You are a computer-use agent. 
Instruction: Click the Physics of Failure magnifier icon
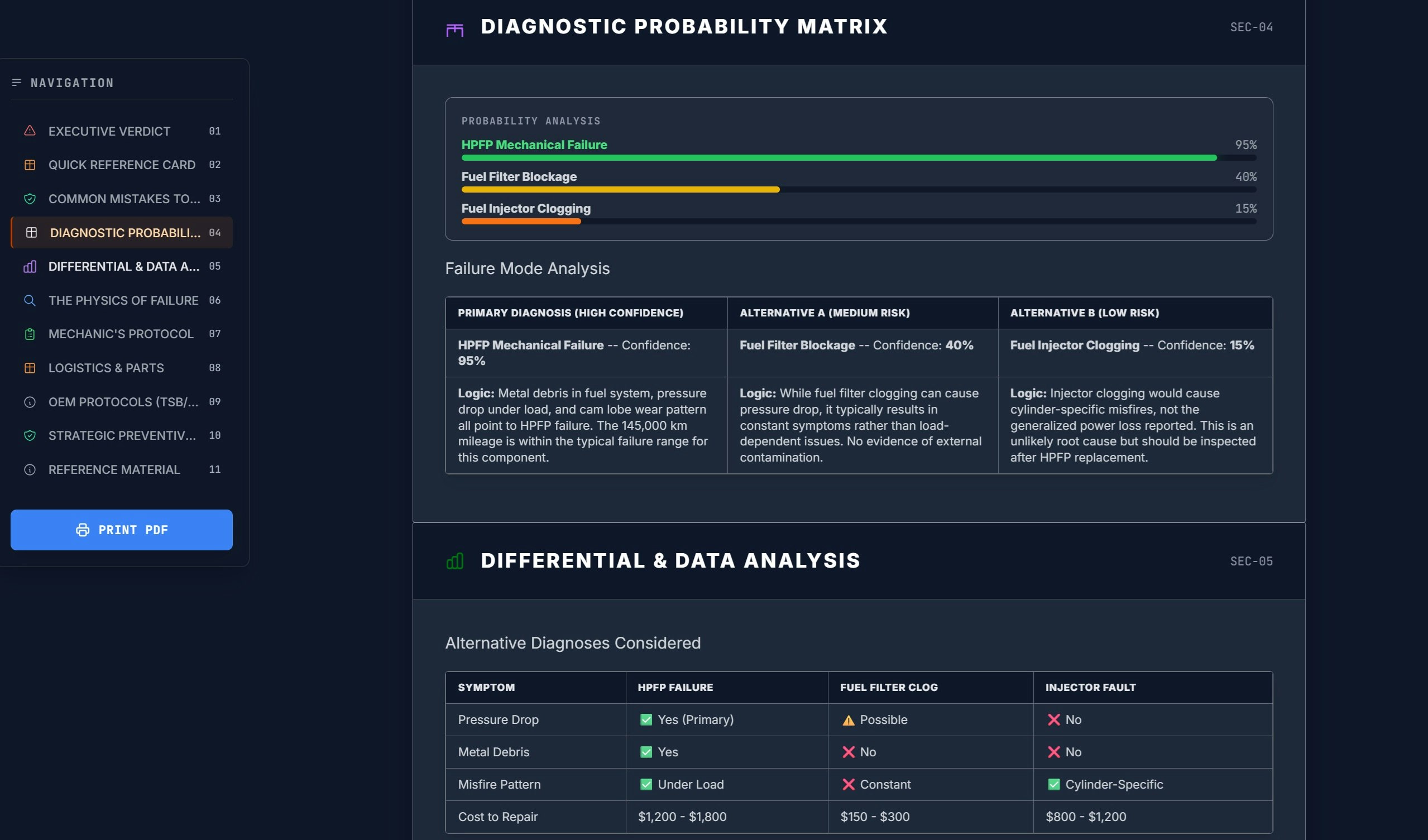[30, 300]
